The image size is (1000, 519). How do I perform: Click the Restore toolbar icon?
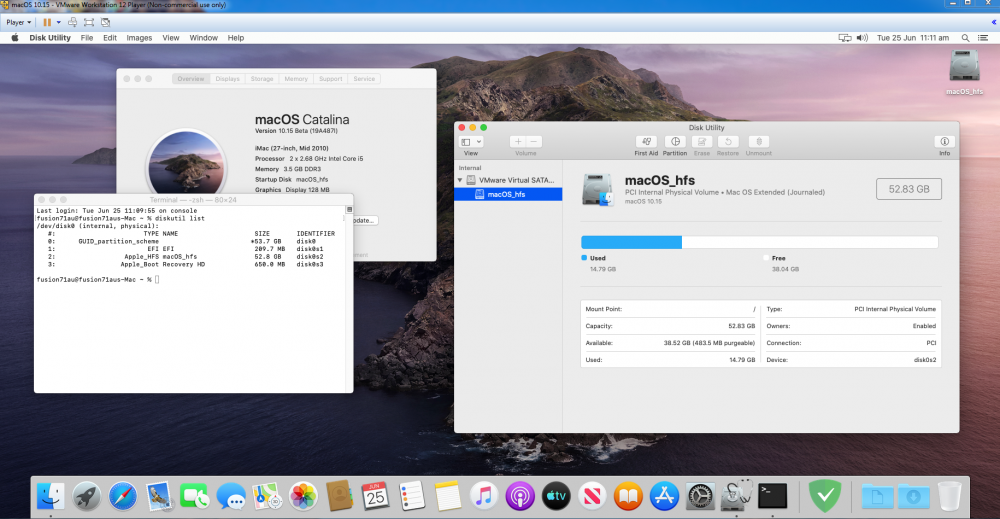click(x=728, y=142)
